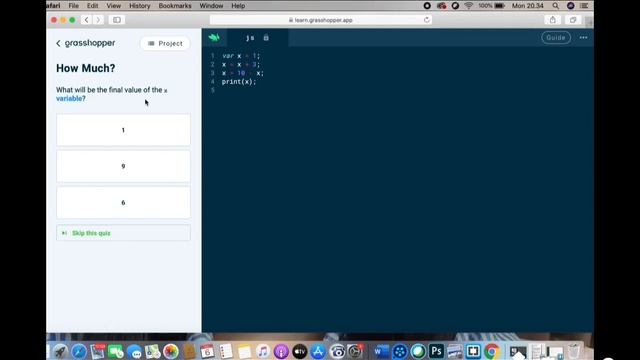Click Skip this quiz
This screenshot has width=640, height=360.
pos(123,233)
